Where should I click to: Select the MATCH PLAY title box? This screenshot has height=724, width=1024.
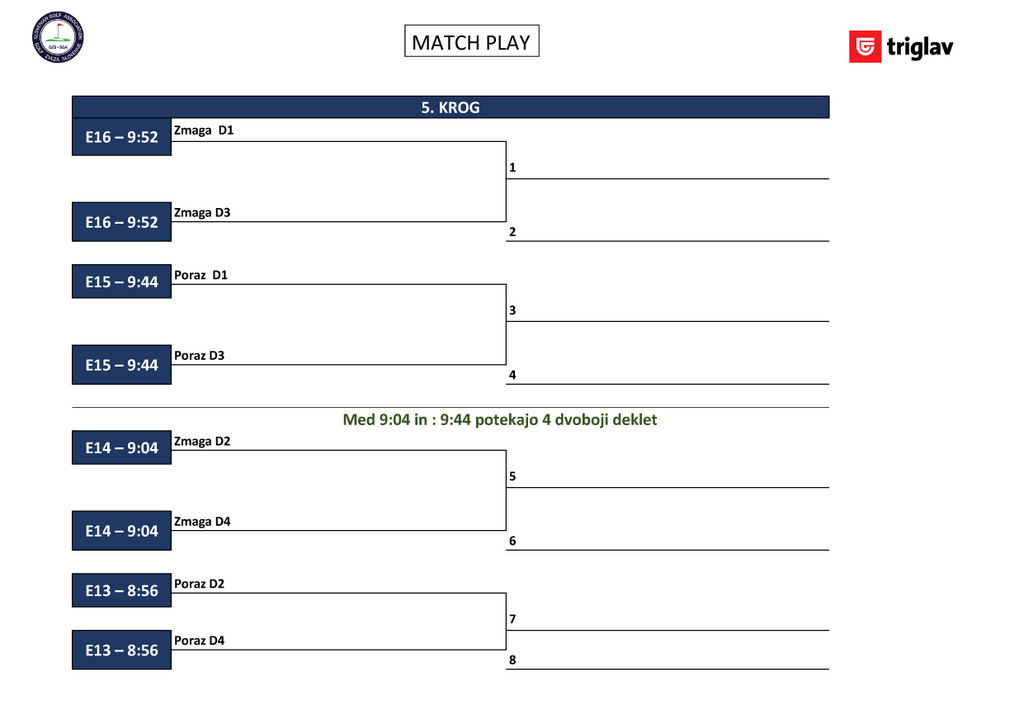click(x=471, y=42)
